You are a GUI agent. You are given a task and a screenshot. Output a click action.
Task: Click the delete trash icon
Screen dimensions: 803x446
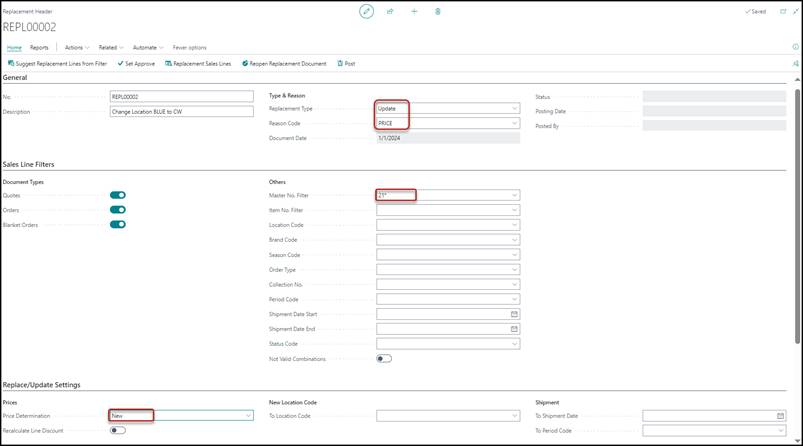(438, 11)
